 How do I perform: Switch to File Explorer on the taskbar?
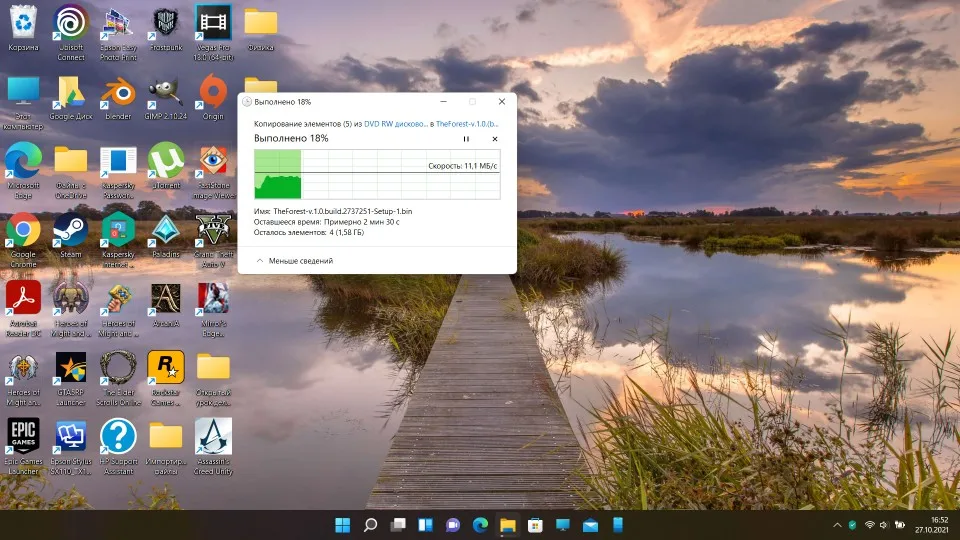click(508, 525)
